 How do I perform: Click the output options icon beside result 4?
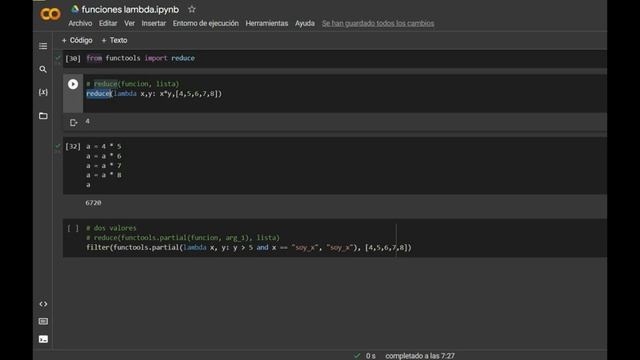(x=73, y=122)
